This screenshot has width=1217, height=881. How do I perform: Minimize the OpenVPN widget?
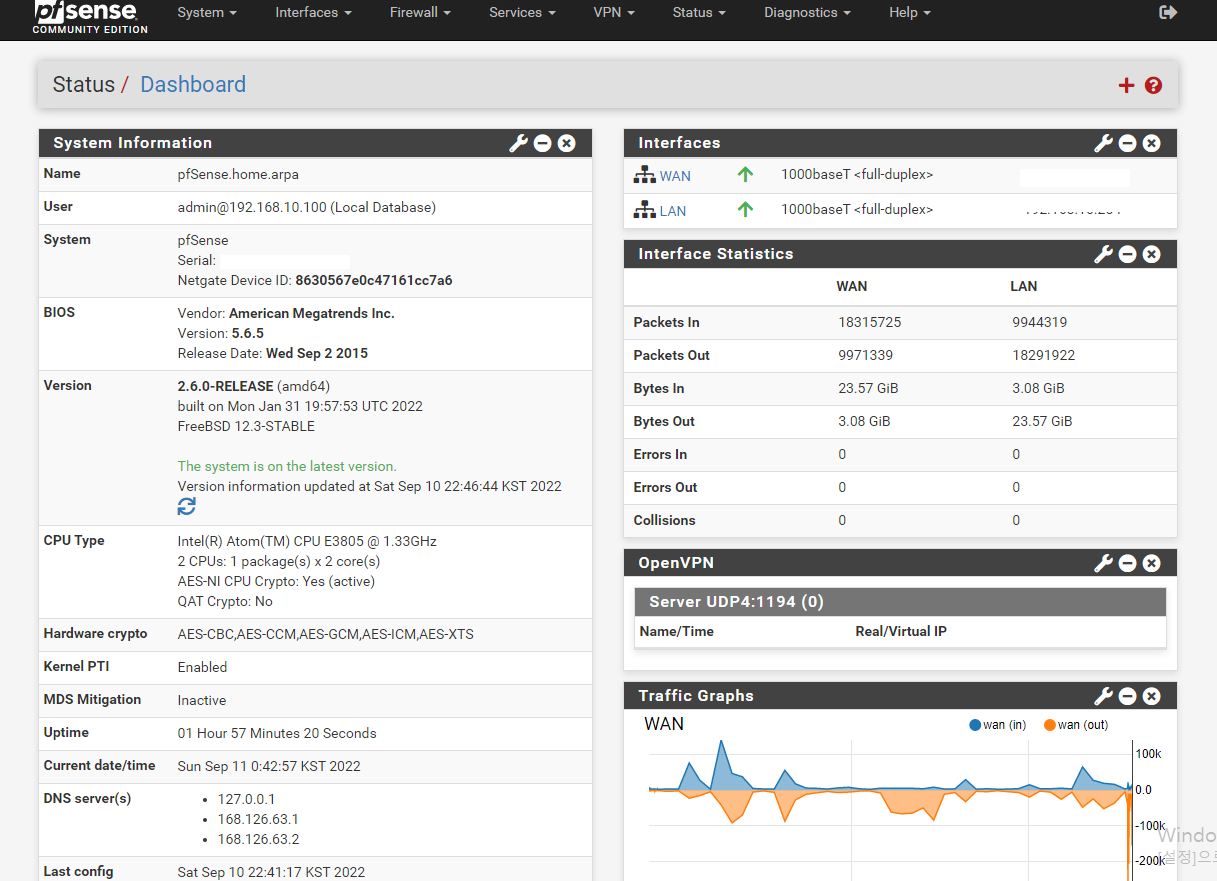point(1128,563)
